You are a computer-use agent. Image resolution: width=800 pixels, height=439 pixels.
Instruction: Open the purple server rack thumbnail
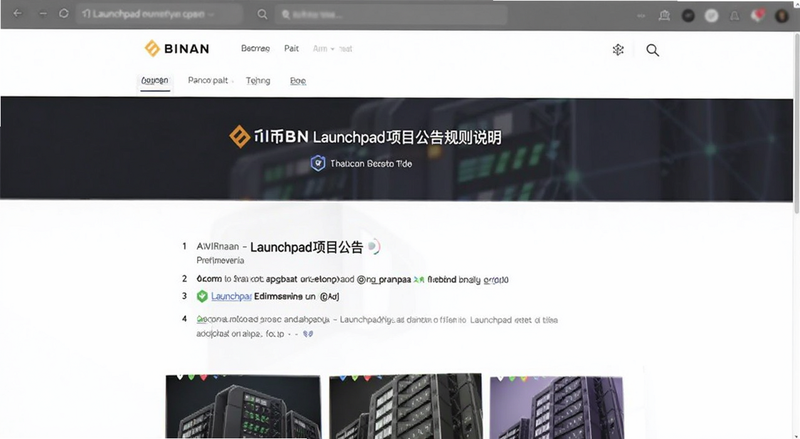pos(556,407)
